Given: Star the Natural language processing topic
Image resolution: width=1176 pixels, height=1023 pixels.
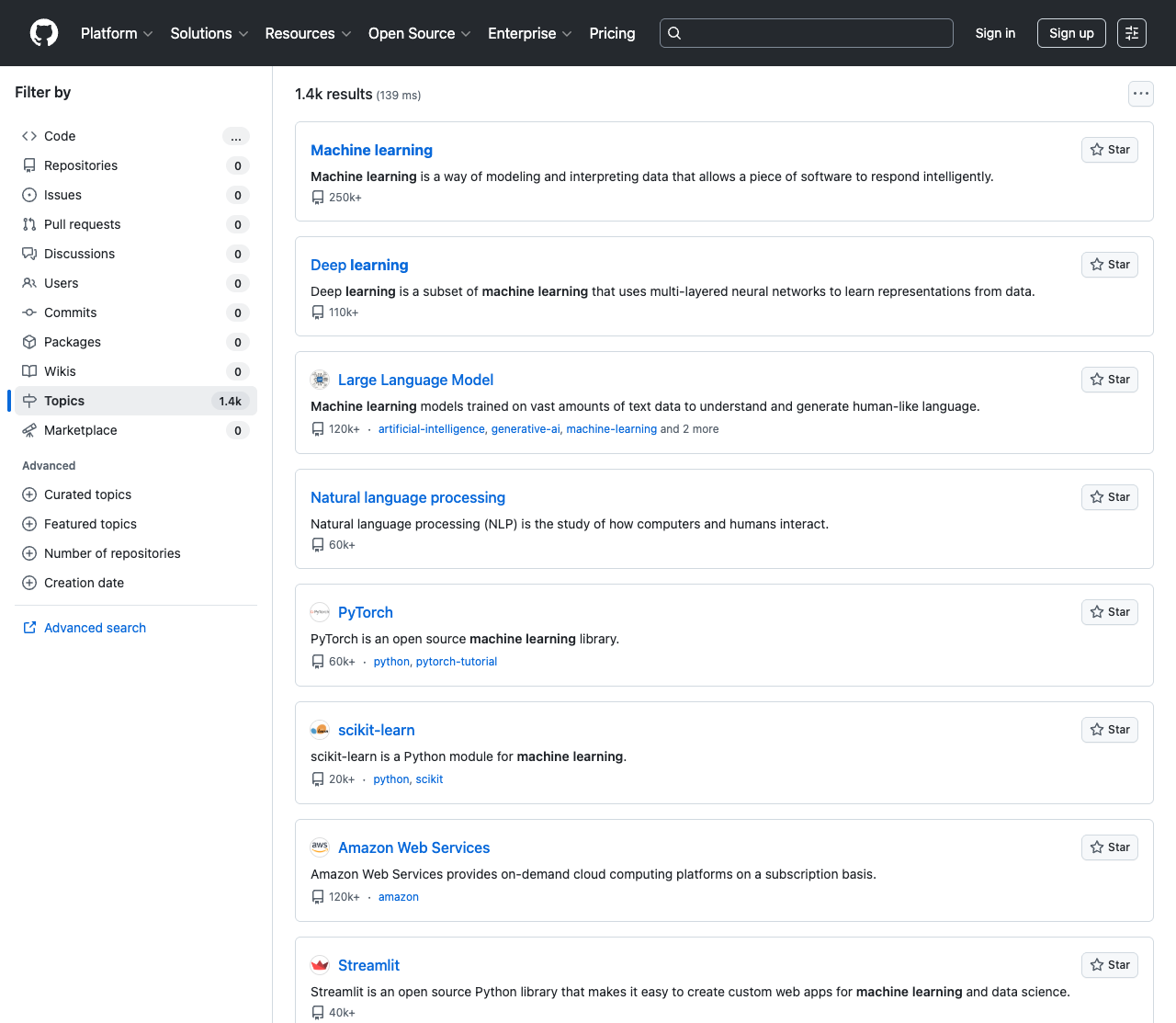Looking at the screenshot, I should 1110,497.
